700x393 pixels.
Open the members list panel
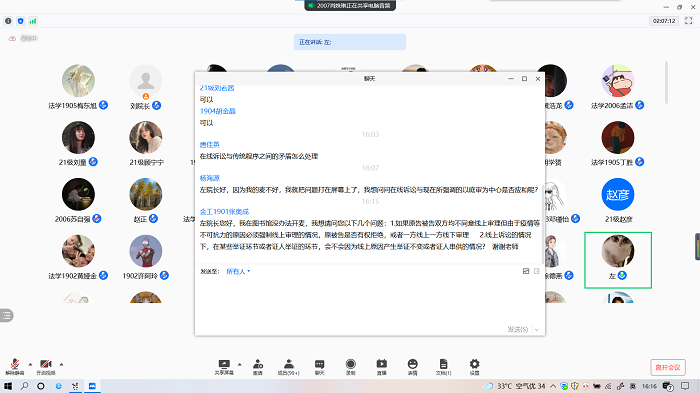coord(289,367)
